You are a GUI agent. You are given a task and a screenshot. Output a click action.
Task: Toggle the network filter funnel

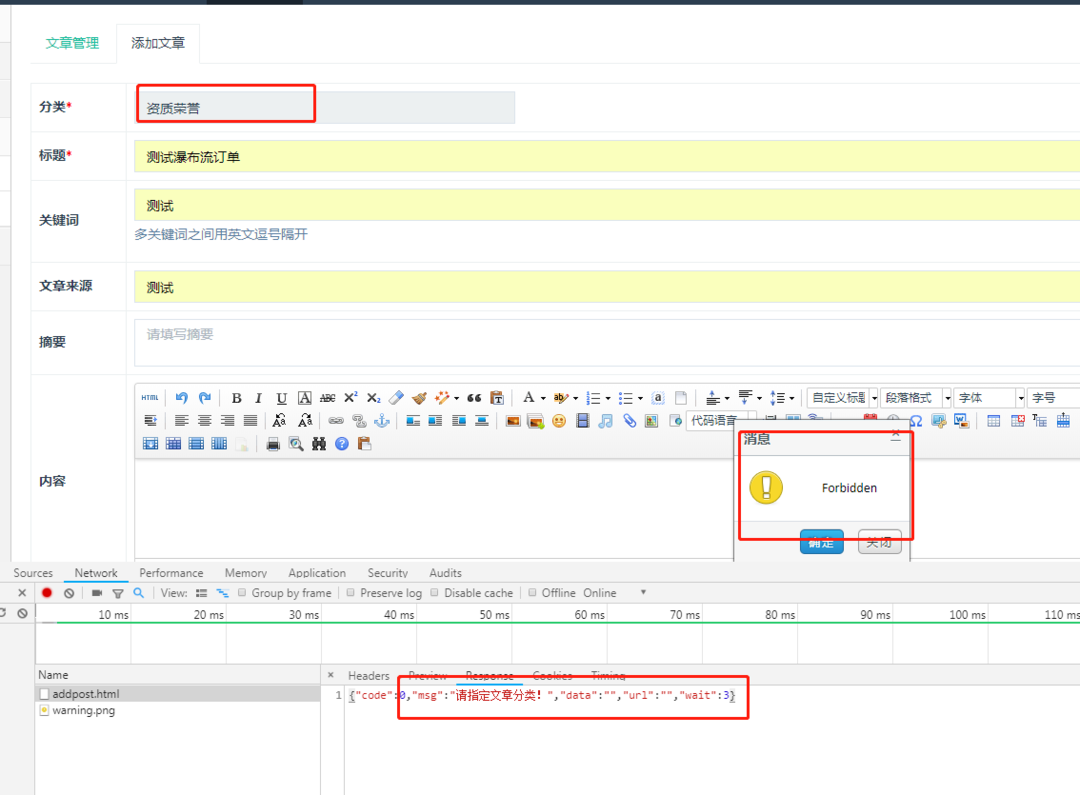tap(118, 592)
